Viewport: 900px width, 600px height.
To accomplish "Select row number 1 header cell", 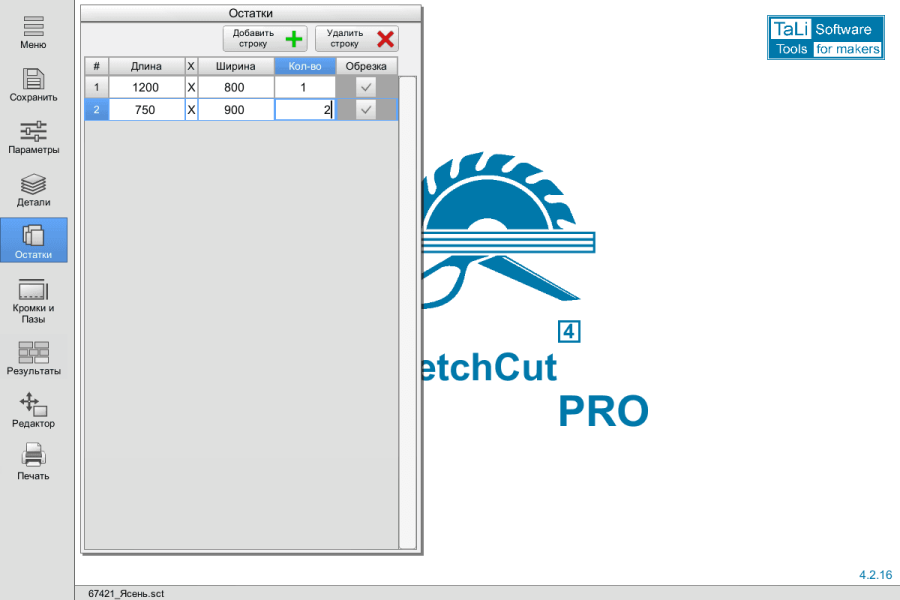I will tap(96, 87).
